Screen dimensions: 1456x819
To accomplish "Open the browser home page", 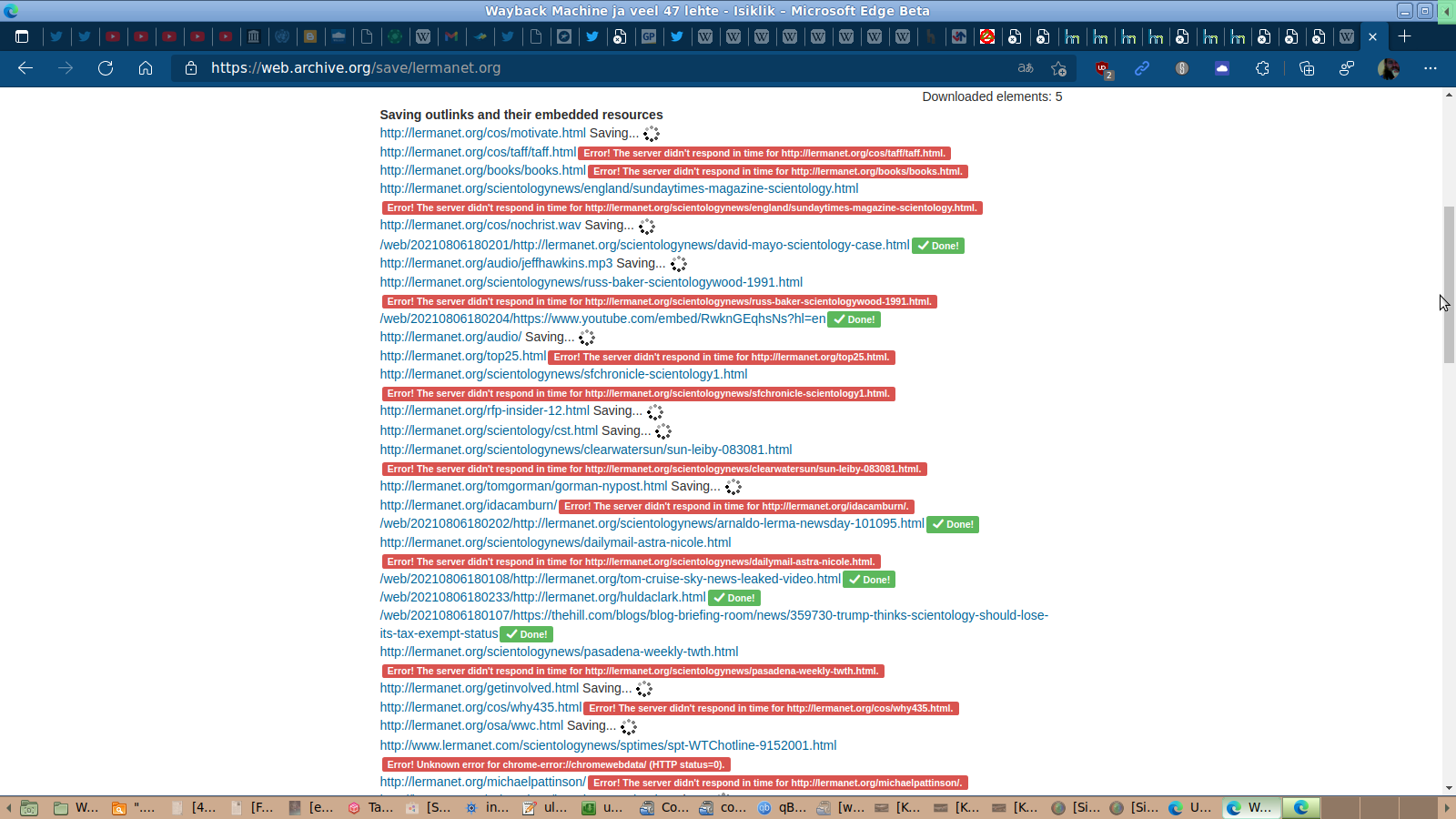I will (x=146, y=68).
